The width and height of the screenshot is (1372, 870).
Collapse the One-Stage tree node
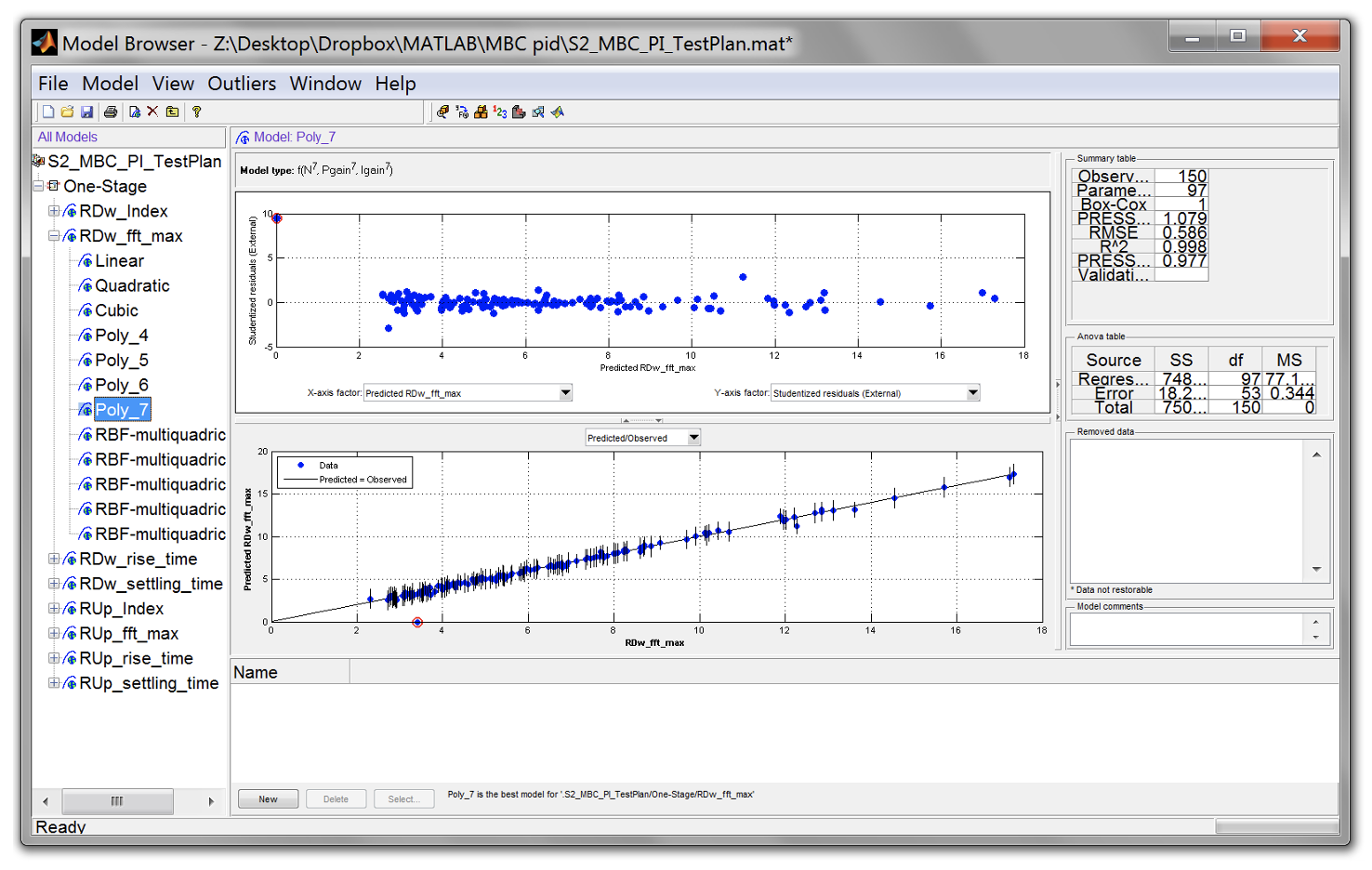coord(38,186)
